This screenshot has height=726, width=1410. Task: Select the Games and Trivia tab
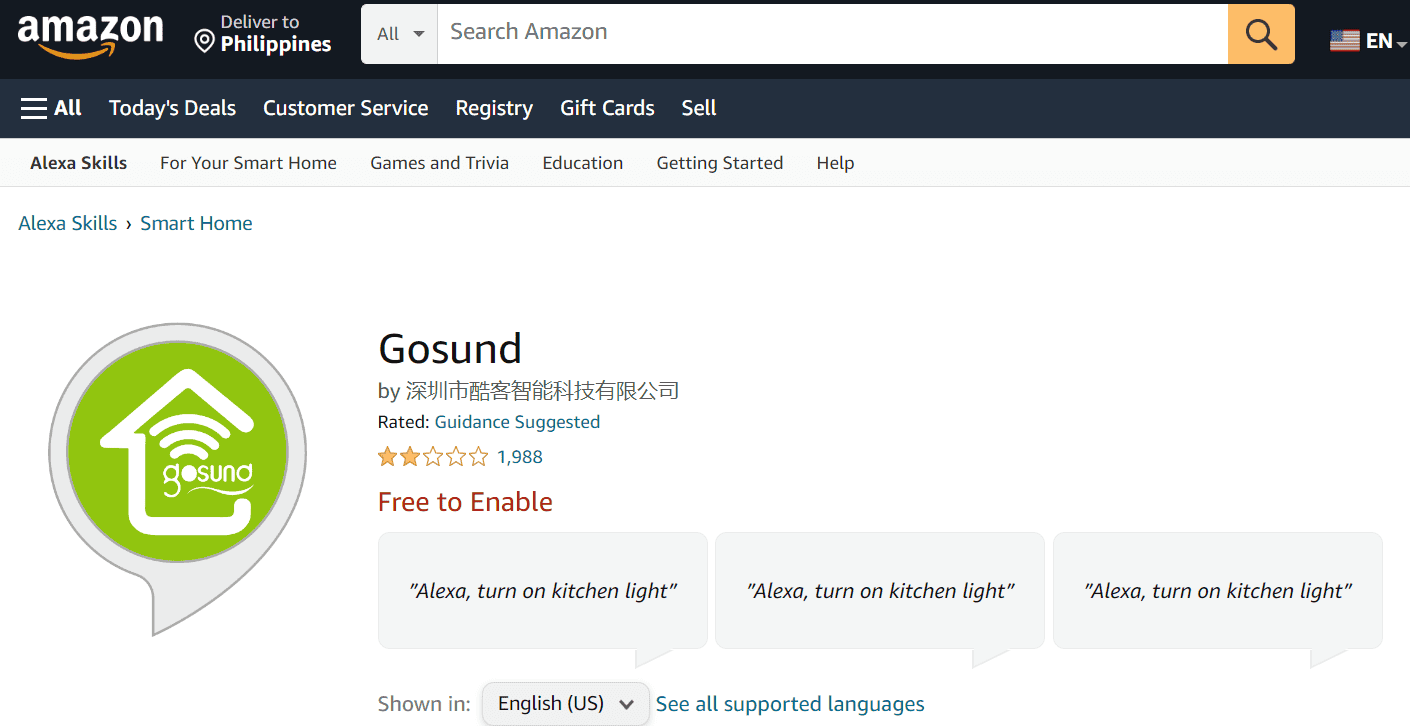[x=439, y=163]
